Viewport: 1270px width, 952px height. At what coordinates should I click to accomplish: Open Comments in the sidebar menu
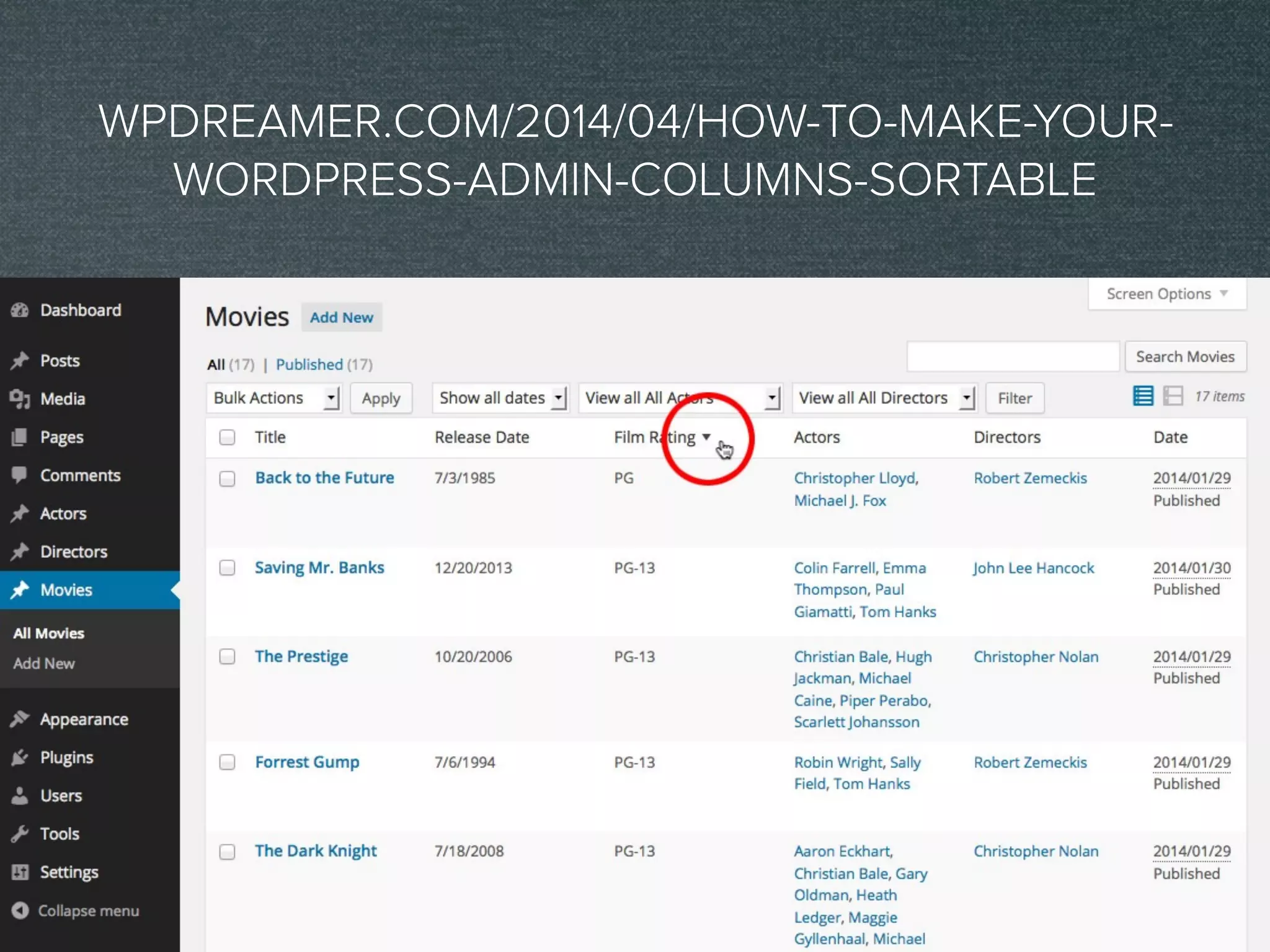pyautogui.click(x=81, y=475)
